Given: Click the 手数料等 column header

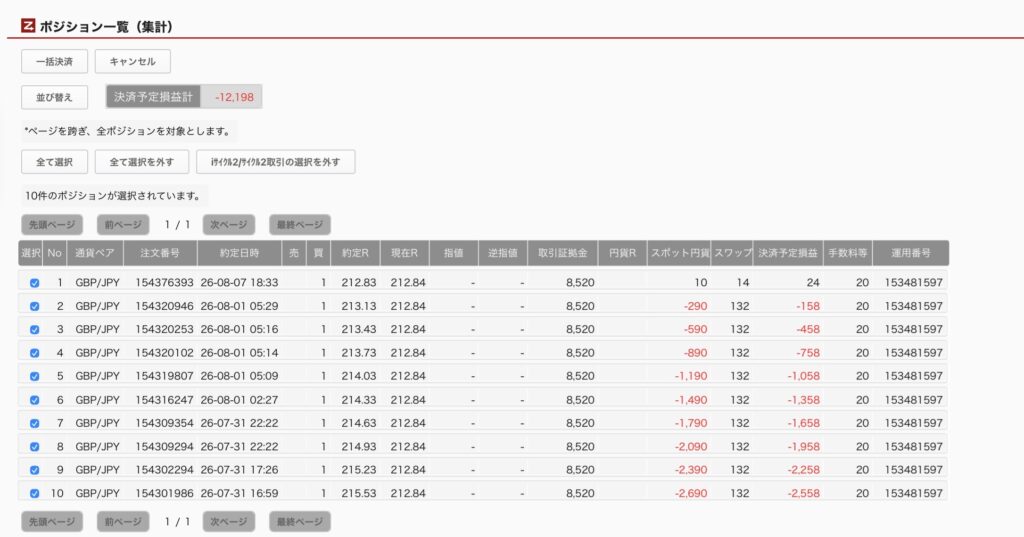Looking at the screenshot, I should (x=848, y=253).
